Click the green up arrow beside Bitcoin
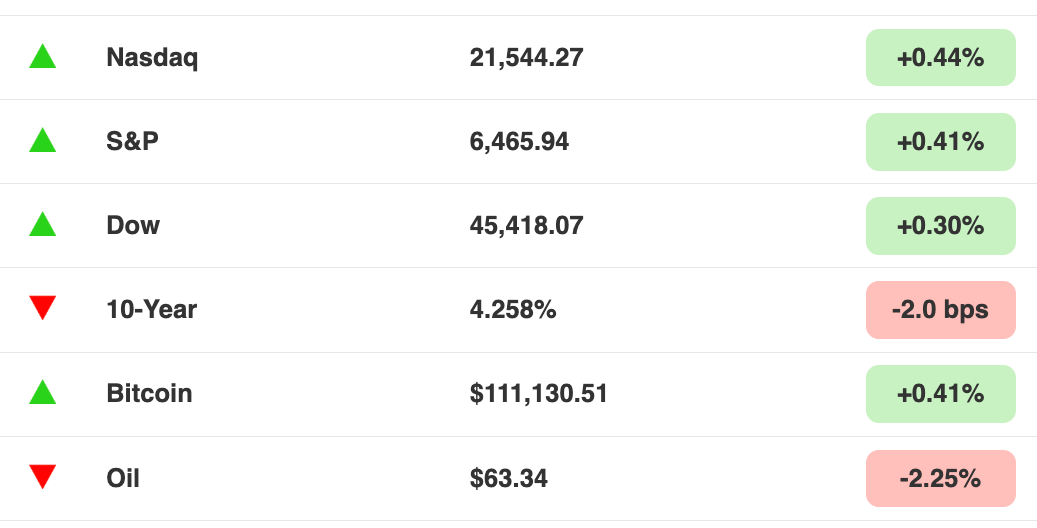Screen dimensions: 1037x528 (42, 392)
